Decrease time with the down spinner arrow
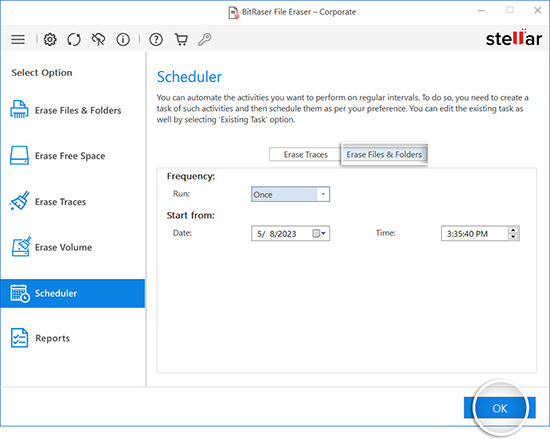 tap(513, 237)
